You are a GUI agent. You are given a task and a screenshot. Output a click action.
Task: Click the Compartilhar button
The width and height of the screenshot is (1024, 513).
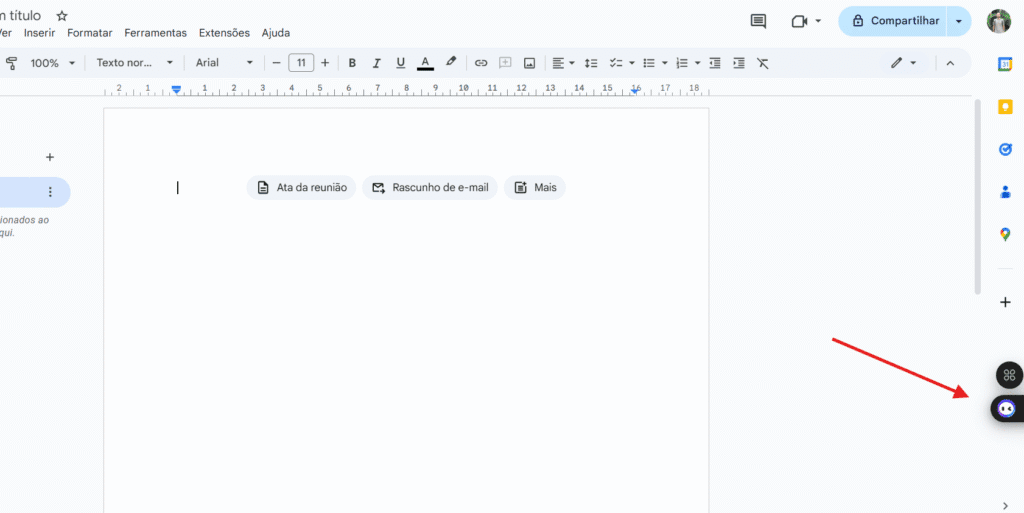(x=893, y=21)
